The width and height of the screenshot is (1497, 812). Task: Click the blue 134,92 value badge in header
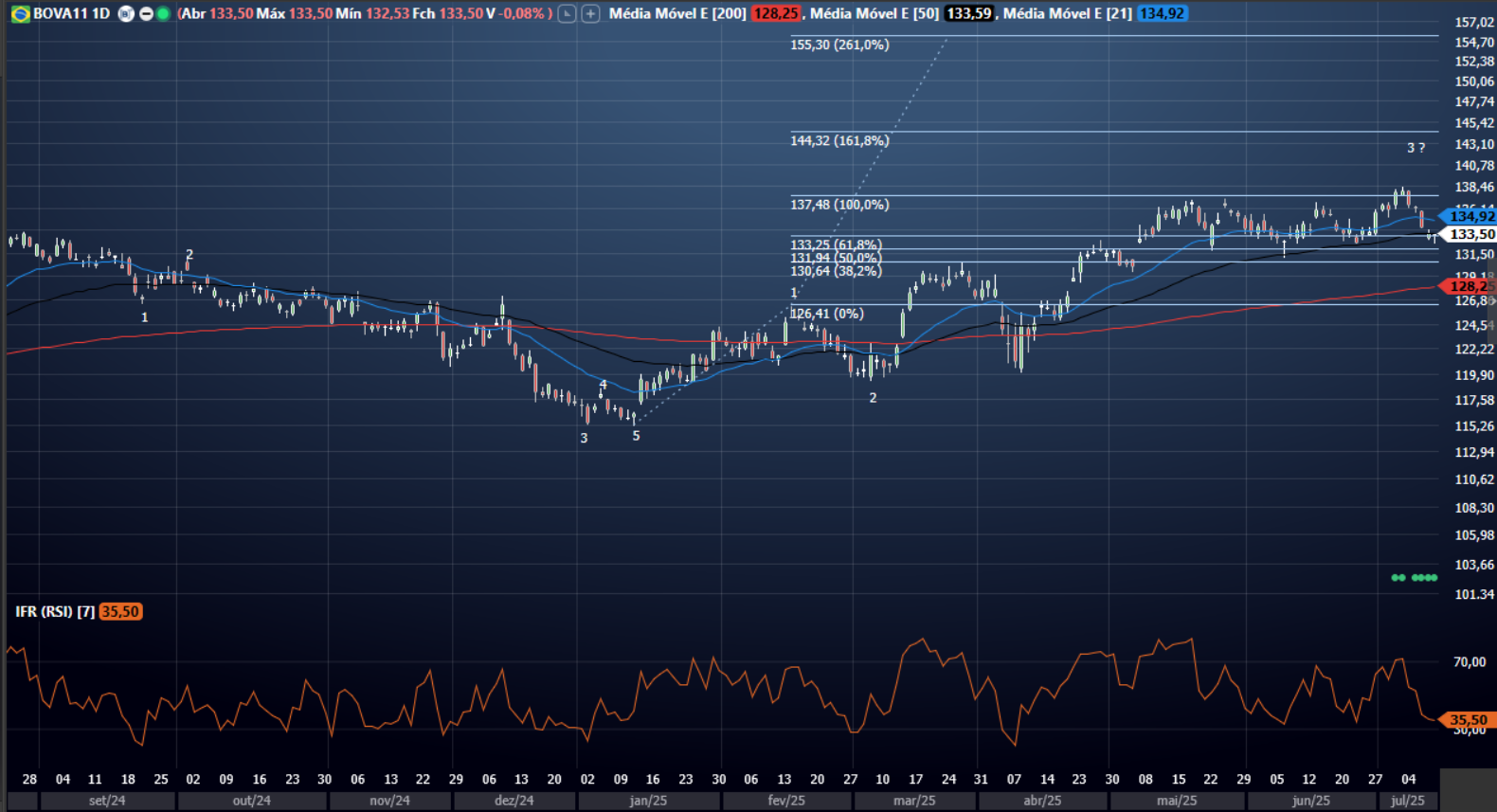(x=1163, y=14)
